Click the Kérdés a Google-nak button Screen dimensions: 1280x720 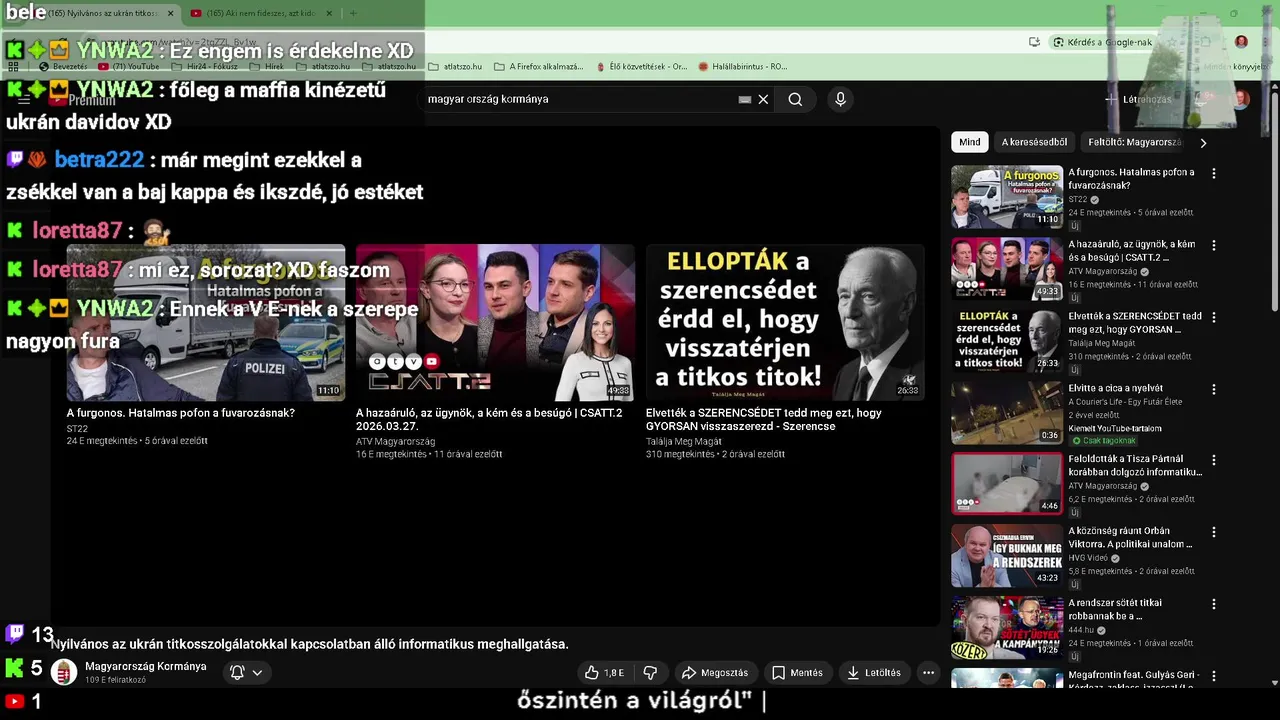(1103, 42)
